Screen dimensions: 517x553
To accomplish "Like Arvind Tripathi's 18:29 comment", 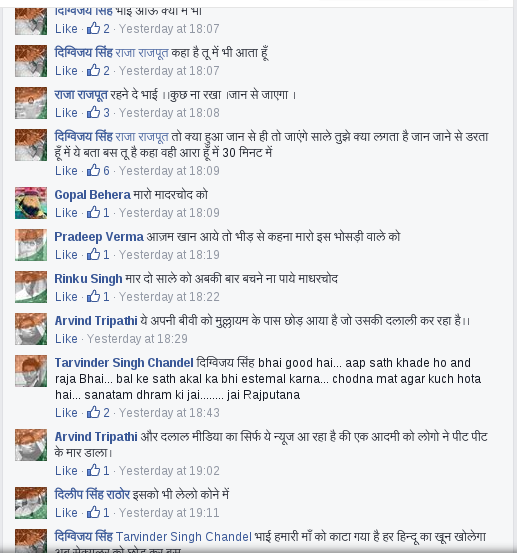I will point(66,339).
